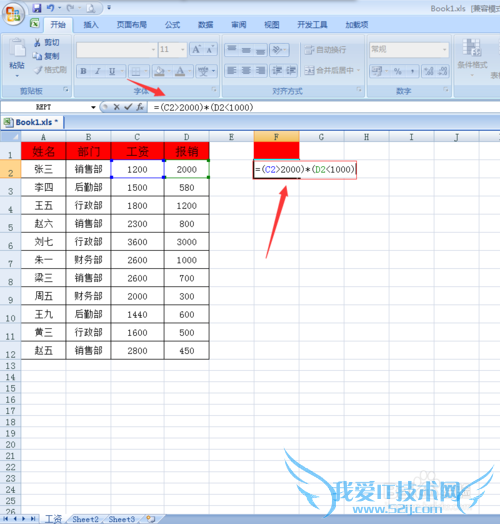The height and width of the screenshot is (524, 500).
Task: Toggle italic formatting
Action: click(98, 71)
